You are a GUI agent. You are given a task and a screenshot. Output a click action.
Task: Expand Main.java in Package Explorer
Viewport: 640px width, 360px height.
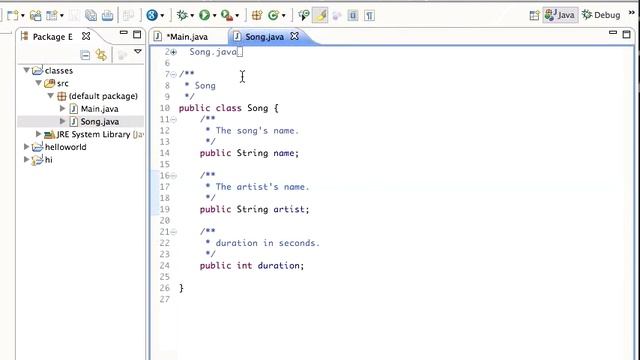tap(62, 108)
